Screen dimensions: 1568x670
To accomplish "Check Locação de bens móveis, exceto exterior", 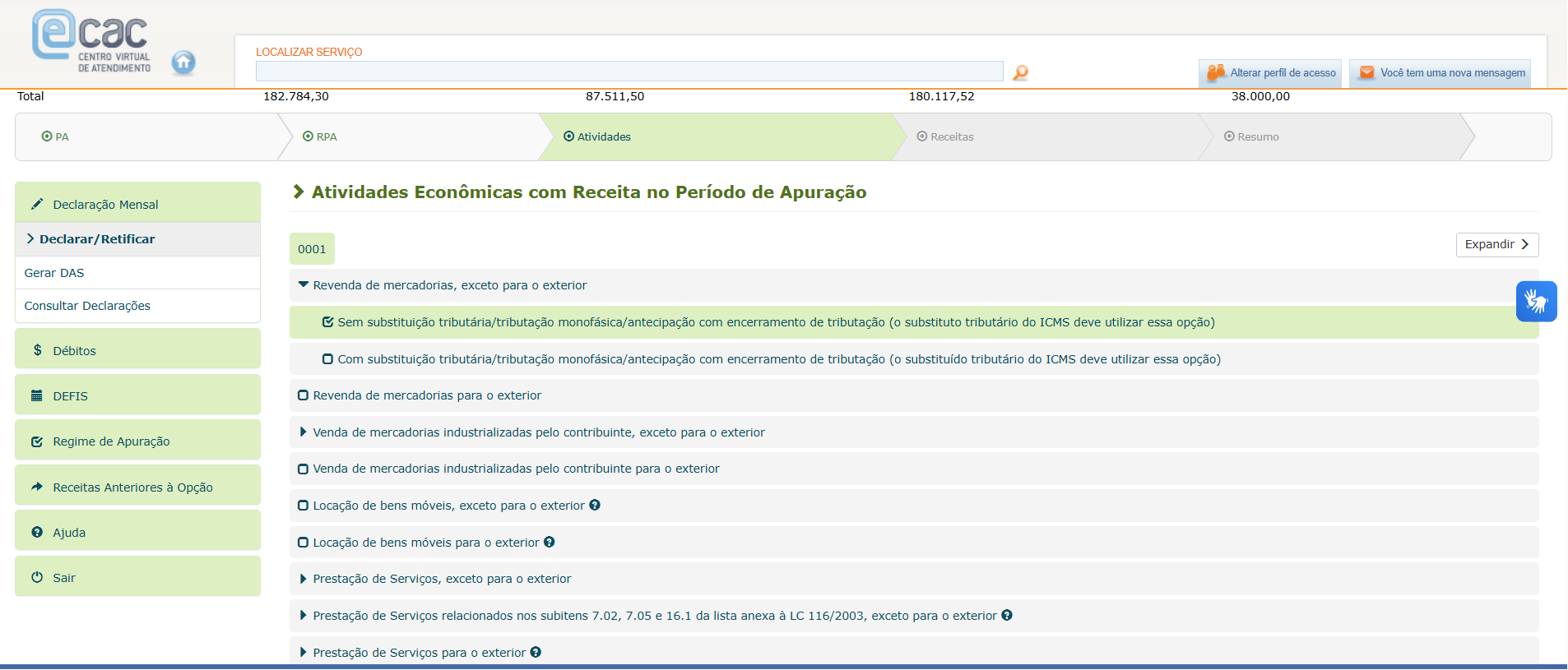I will point(304,506).
